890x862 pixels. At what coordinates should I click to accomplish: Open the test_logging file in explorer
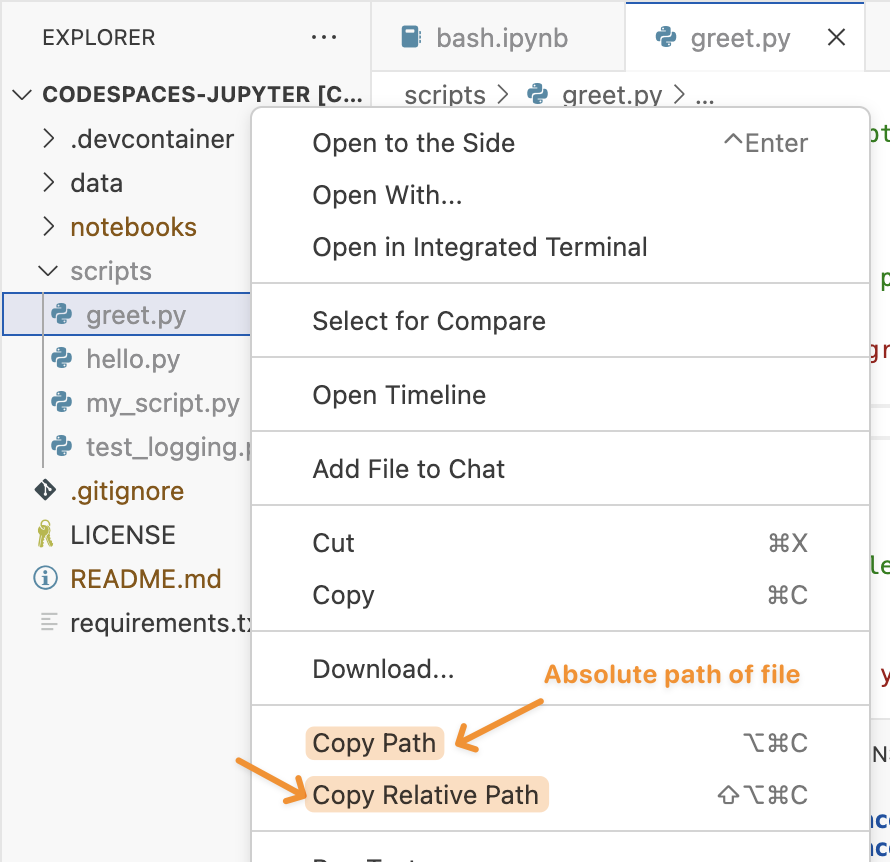pyautogui.click(x=165, y=447)
